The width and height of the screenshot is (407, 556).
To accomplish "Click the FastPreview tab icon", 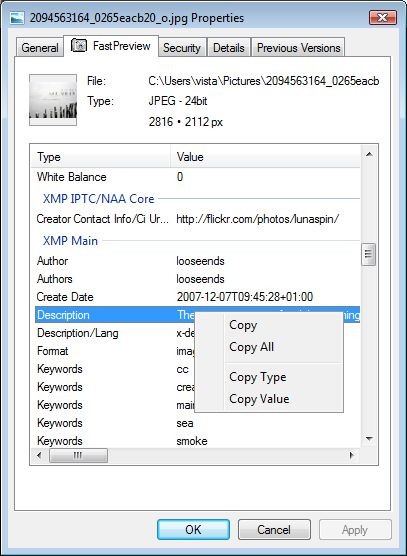I will coord(79,45).
